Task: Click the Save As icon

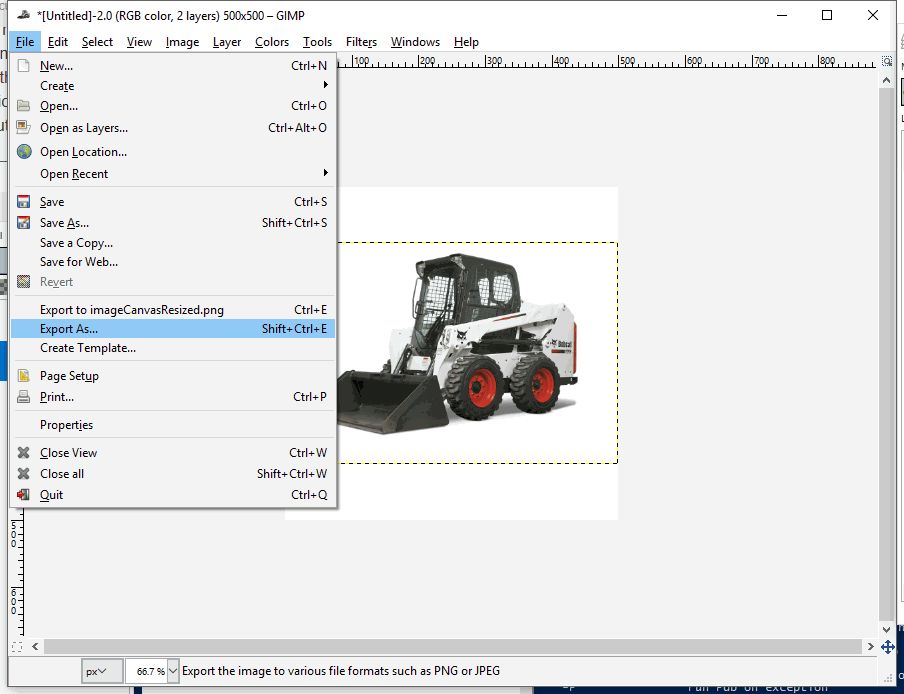Action: coord(24,222)
